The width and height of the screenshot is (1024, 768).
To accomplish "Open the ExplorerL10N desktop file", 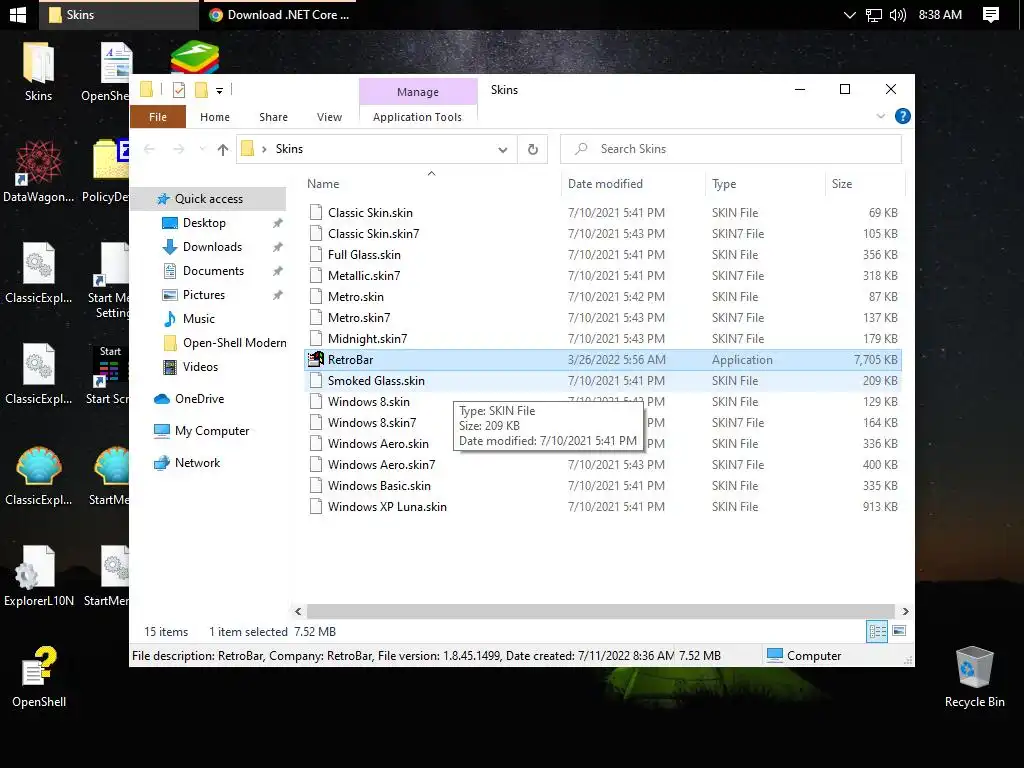I will 39,576.
